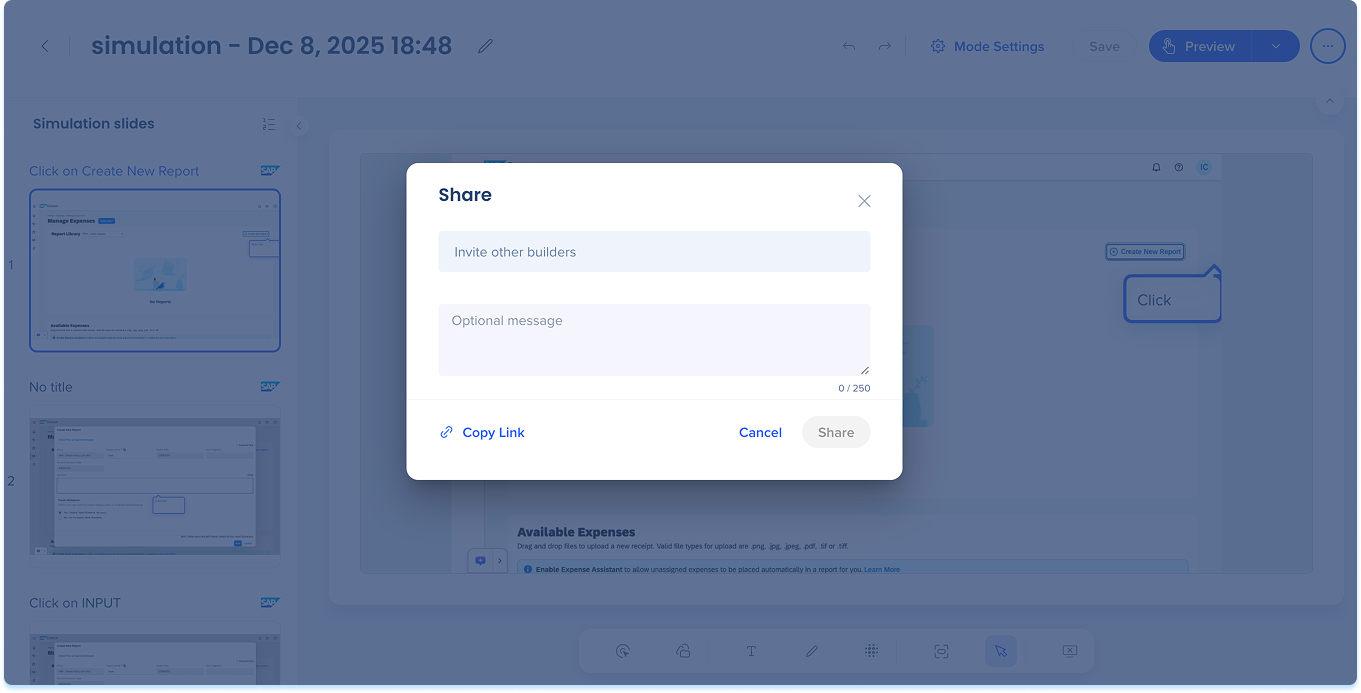Toggle the numbered list view icon
The height and width of the screenshot is (693, 1361).
pos(268,124)
